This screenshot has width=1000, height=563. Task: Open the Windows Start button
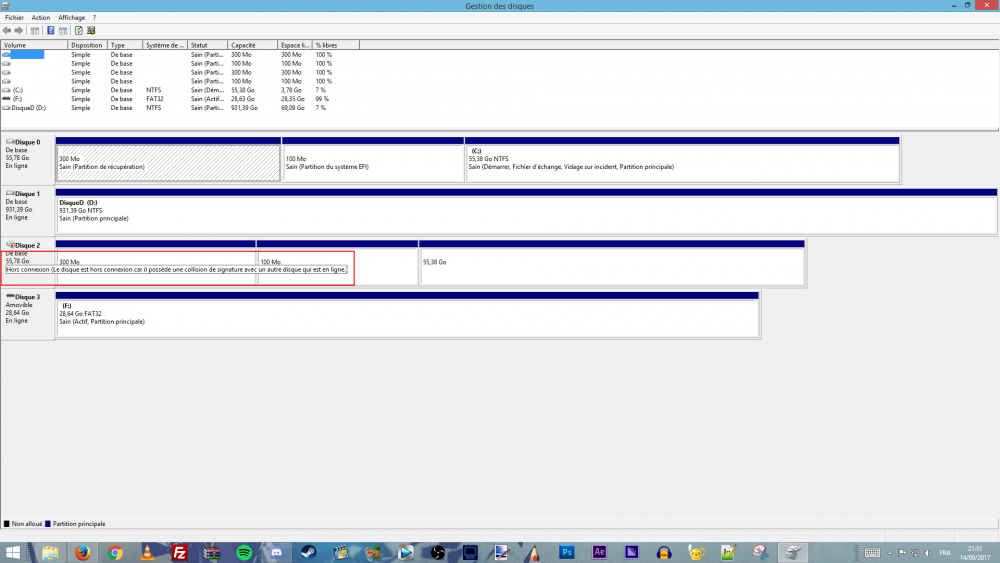point(13,553)
